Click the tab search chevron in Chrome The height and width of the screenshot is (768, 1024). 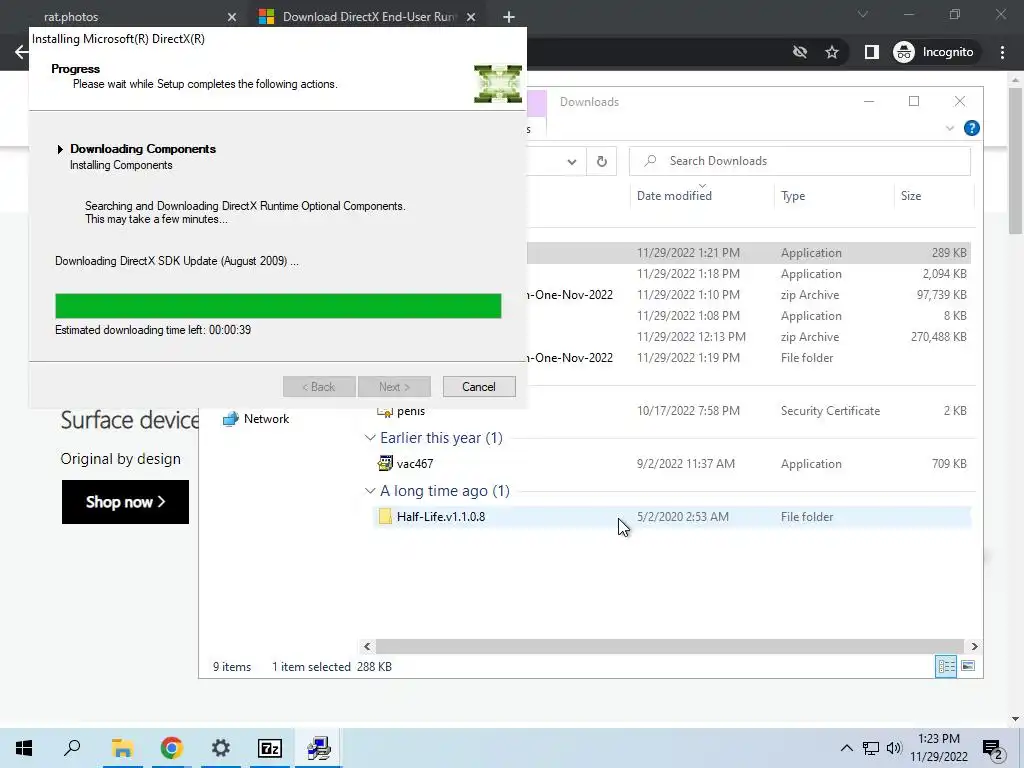pos(863,14)
